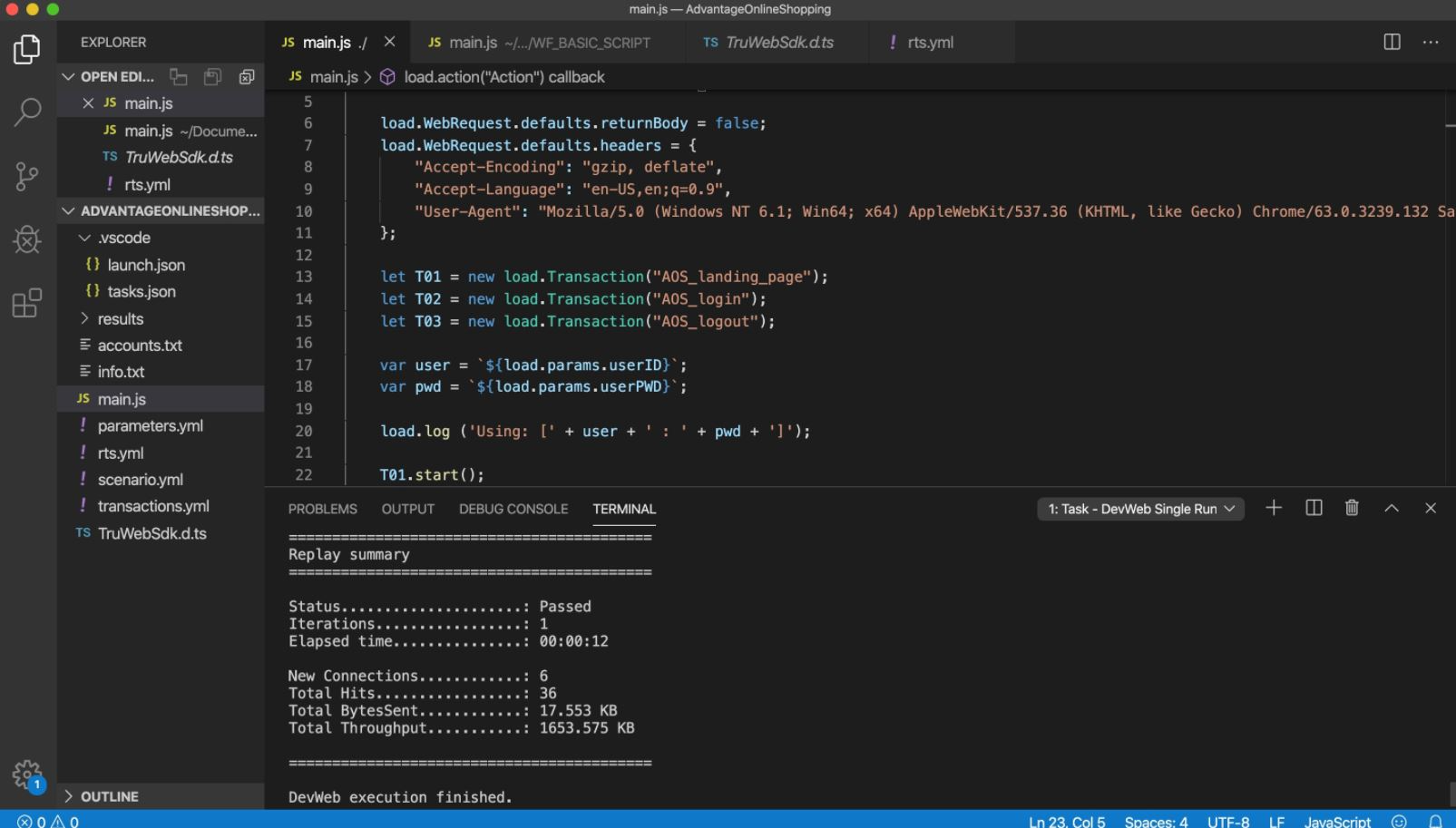Image resolution: width=1456 pixels, height=828 pixels.
Task: Open launch.json in explorer
Action: [161, 265]
